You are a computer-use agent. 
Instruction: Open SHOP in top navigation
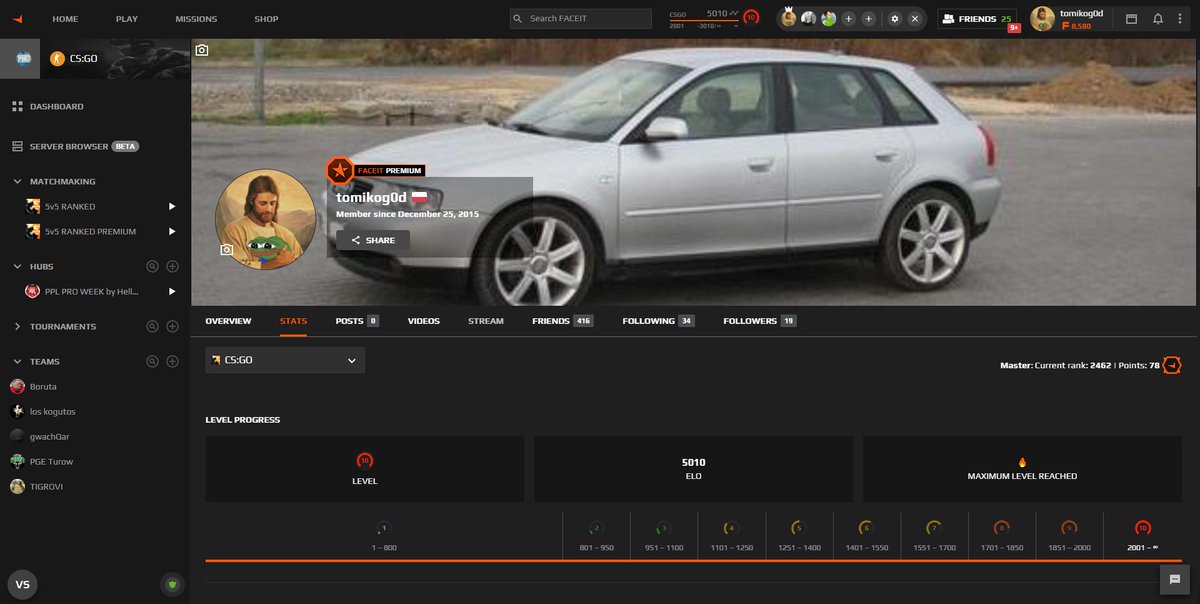coord(266,19)
